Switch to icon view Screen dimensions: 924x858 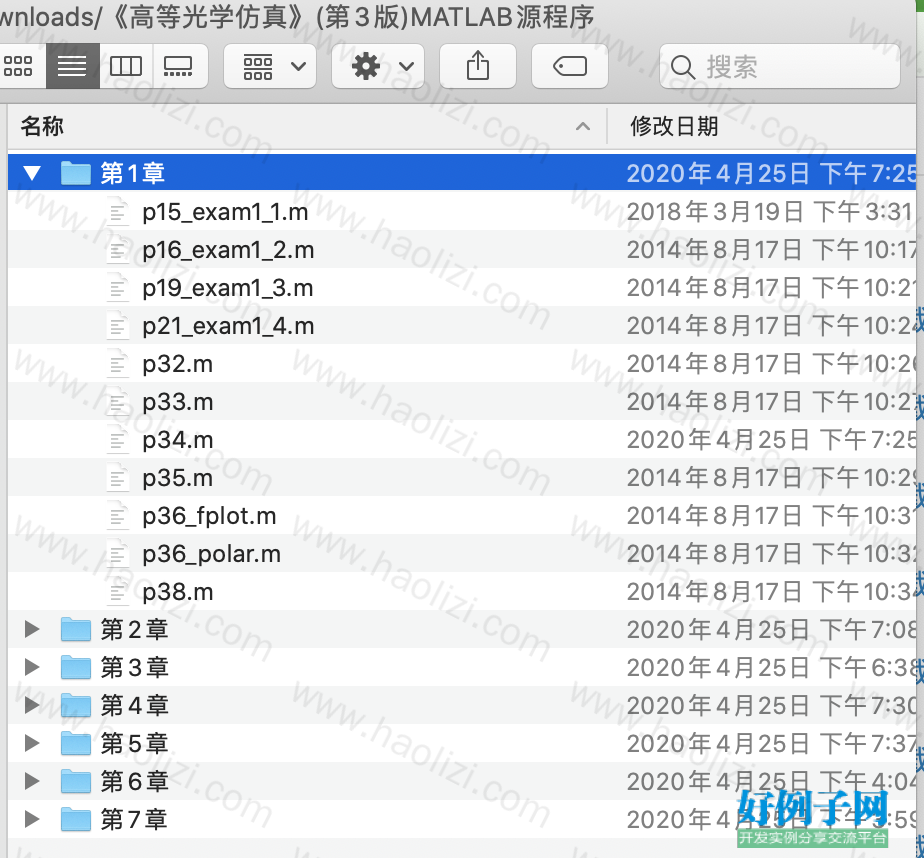[x=19, y=66]
